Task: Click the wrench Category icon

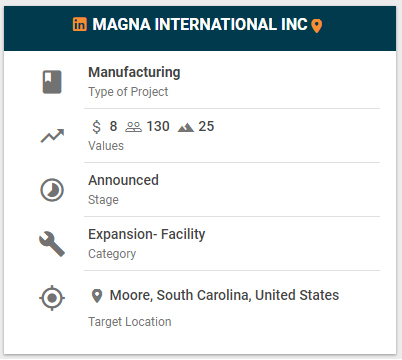Action: [52, 244]
